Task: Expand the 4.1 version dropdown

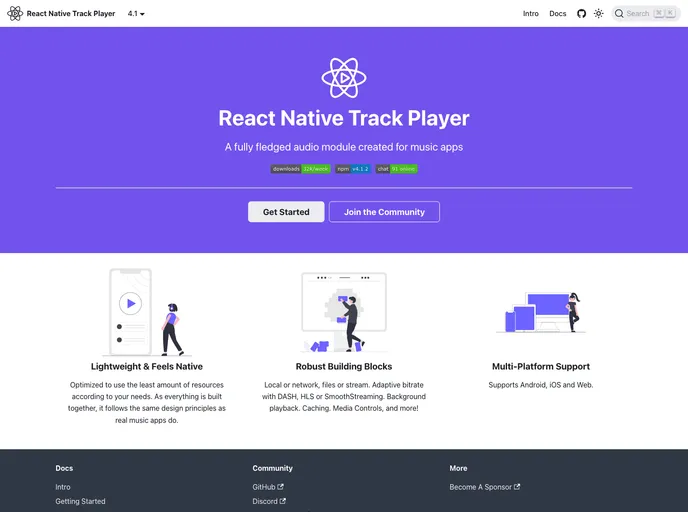Action: (136, 14)
